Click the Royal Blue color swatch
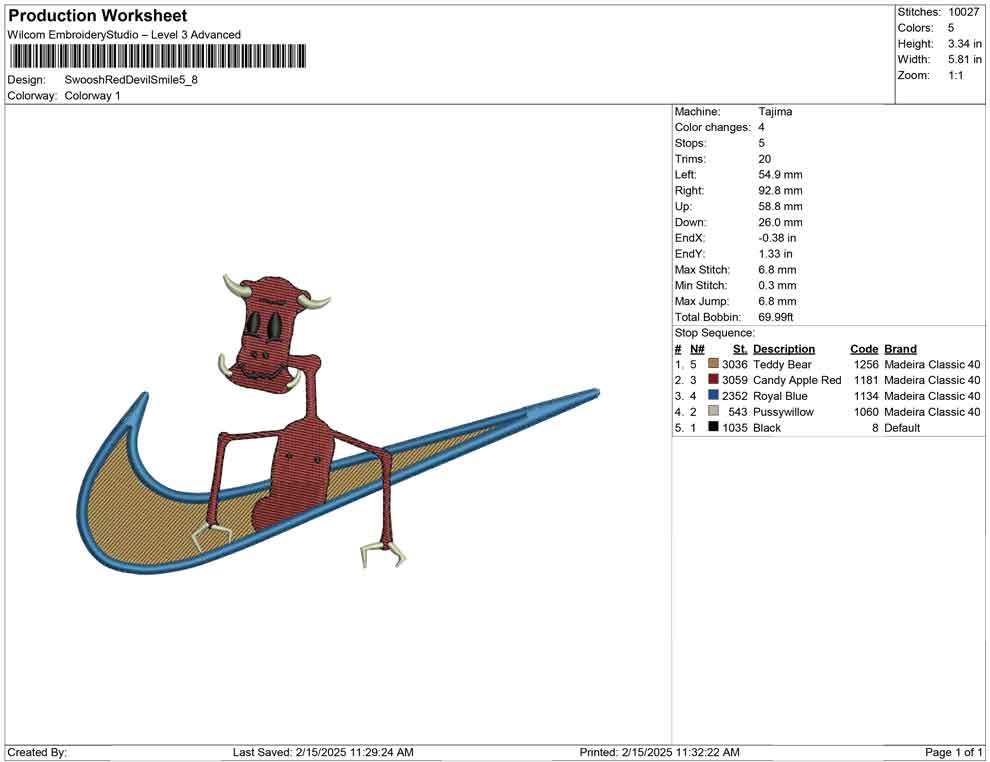Image resolution: width=990 pixels, height=762 pixels. point(713,395)
